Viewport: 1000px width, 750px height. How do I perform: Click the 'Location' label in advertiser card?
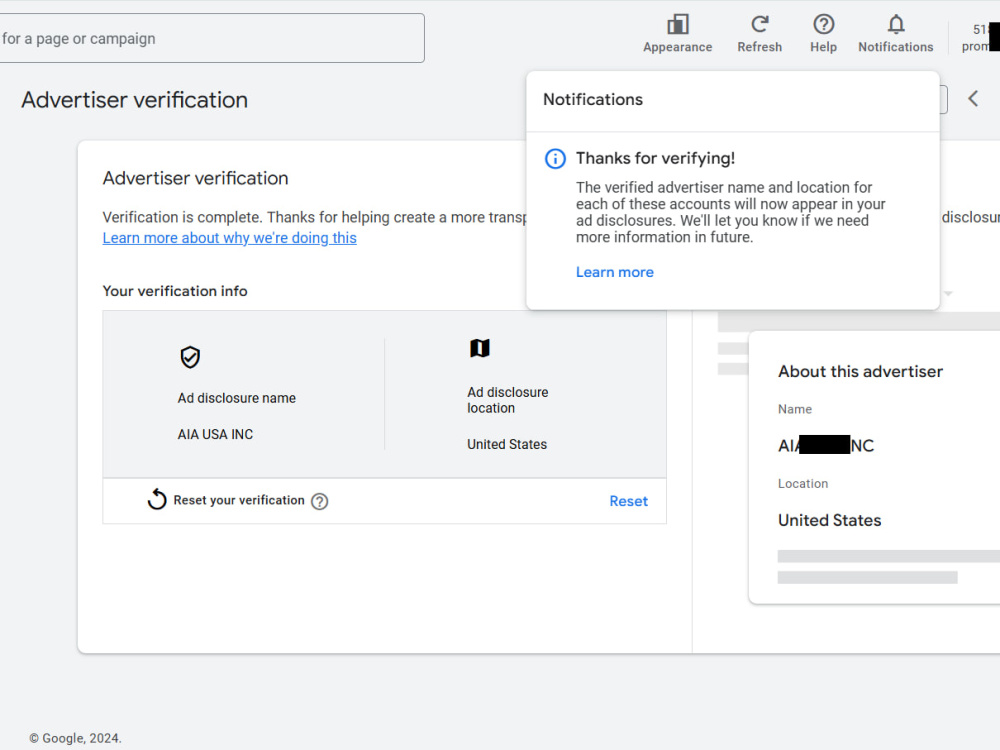click(x=802, y=484)
